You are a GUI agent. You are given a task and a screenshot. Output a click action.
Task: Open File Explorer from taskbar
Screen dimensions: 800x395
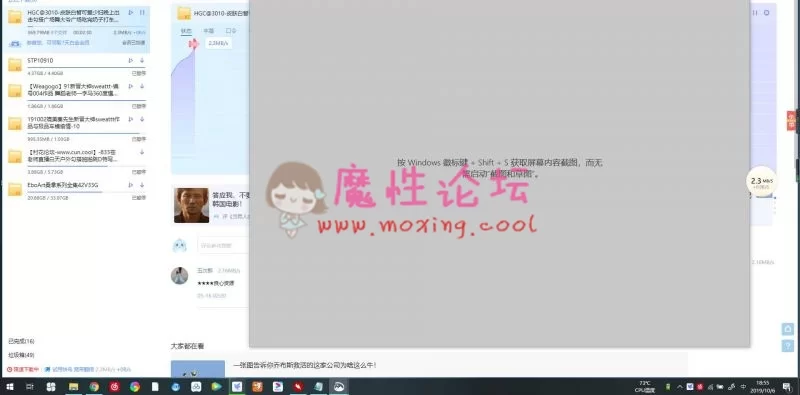[73, 387]
